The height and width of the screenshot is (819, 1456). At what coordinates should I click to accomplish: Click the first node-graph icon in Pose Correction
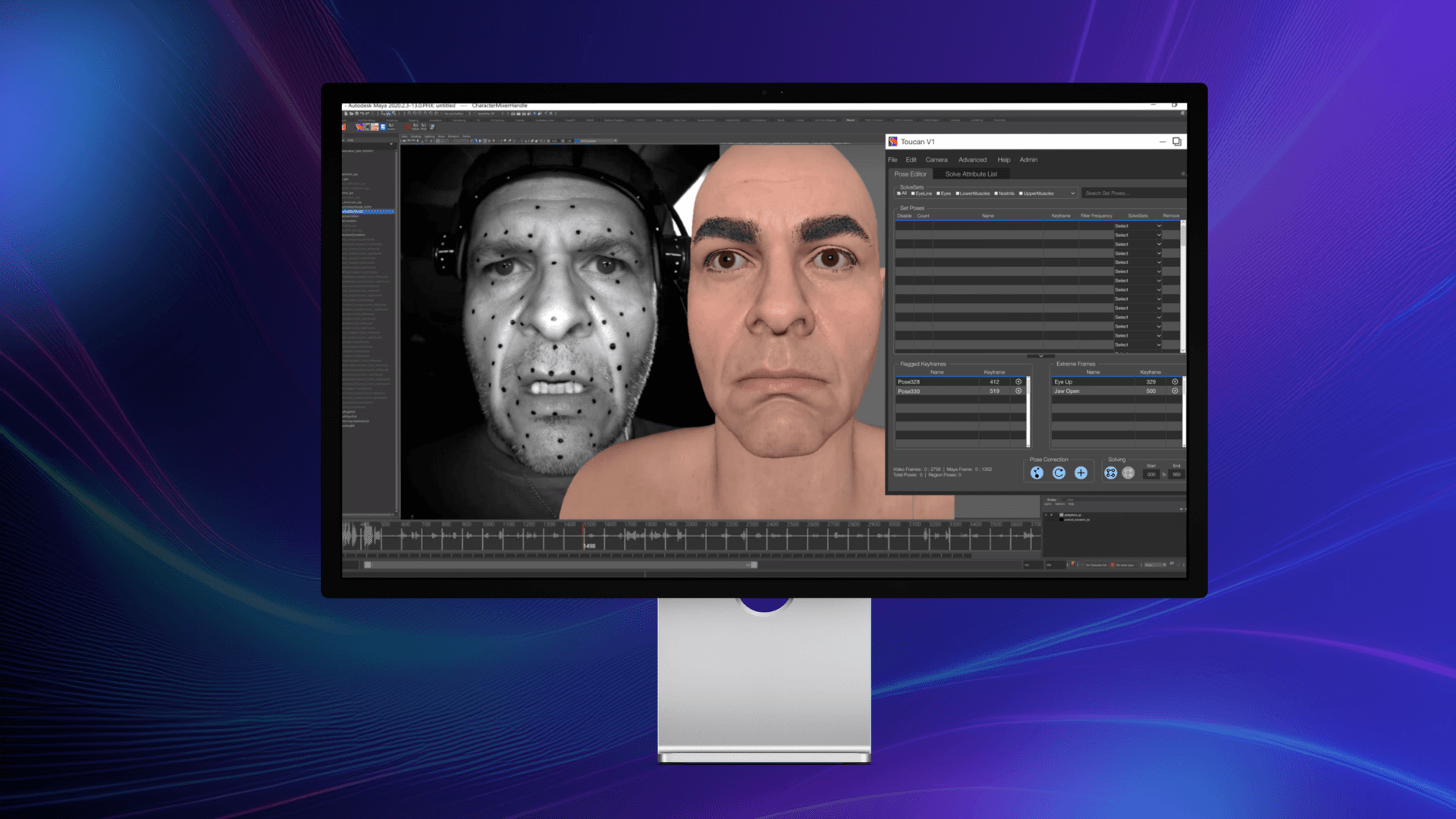click(x=1037, y=473)
